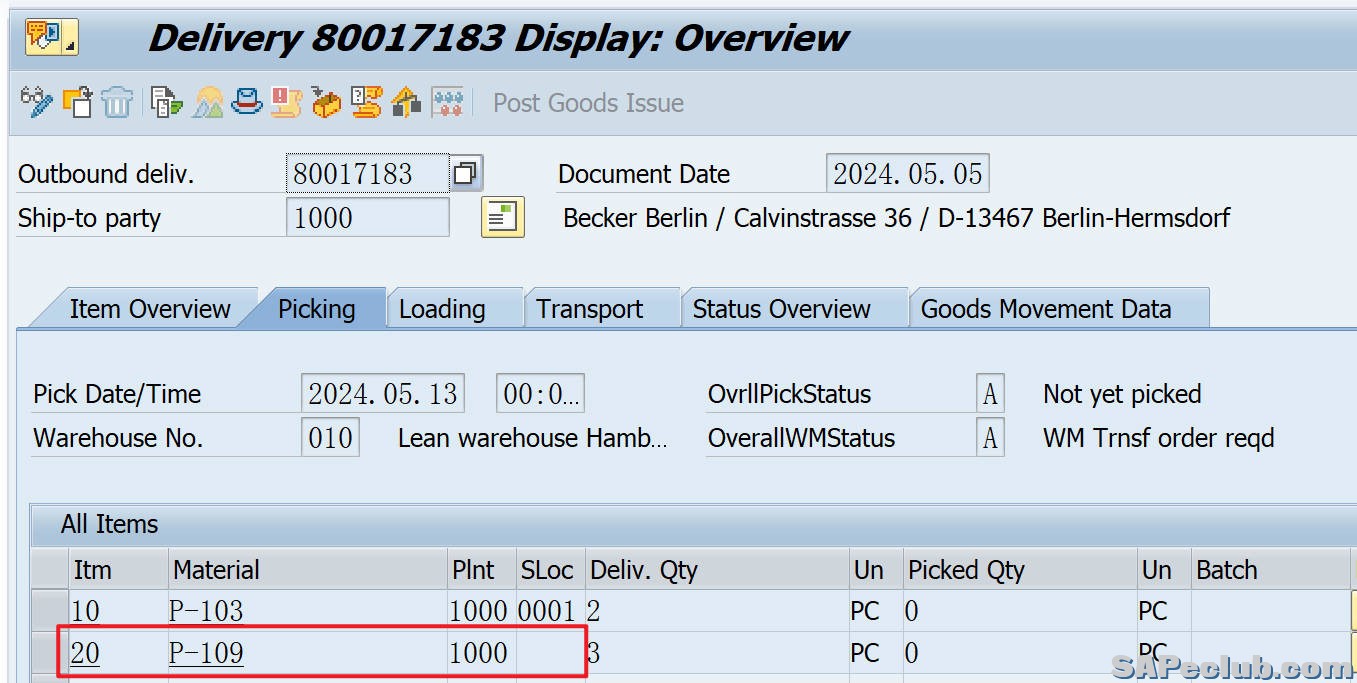
Task: Click the Pick Date field showing 2024.05.13
Action: (x=382, y=394)
